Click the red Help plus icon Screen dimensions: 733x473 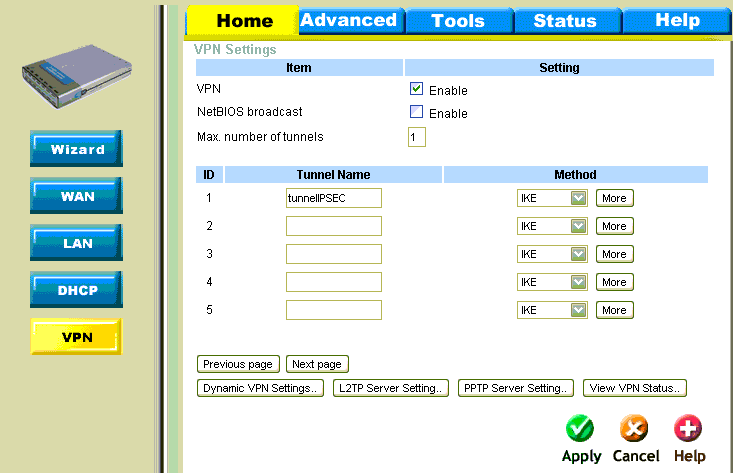[x=688, y=429]
